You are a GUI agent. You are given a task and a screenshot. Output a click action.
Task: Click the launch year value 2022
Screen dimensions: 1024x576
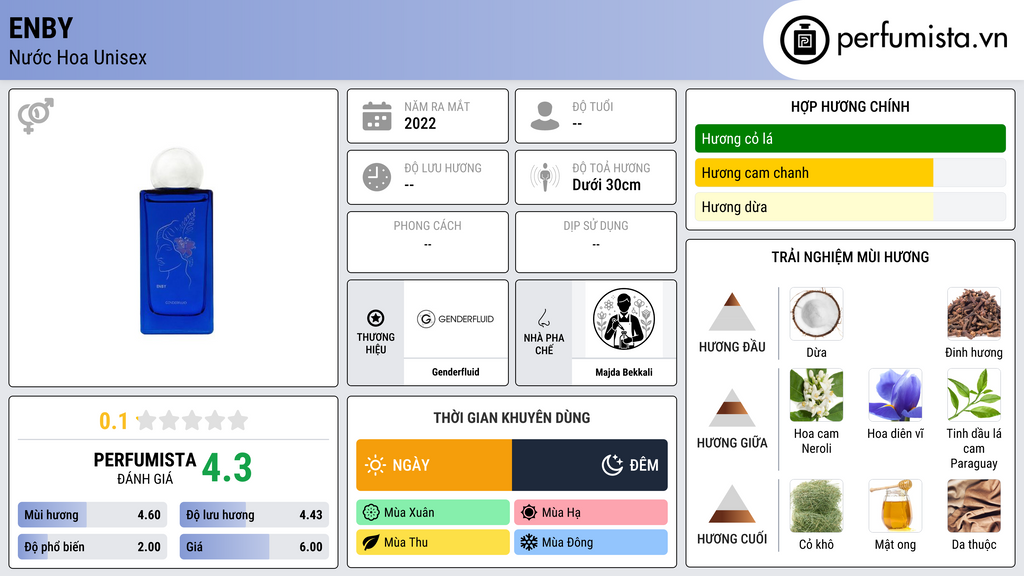coord(420,123)
